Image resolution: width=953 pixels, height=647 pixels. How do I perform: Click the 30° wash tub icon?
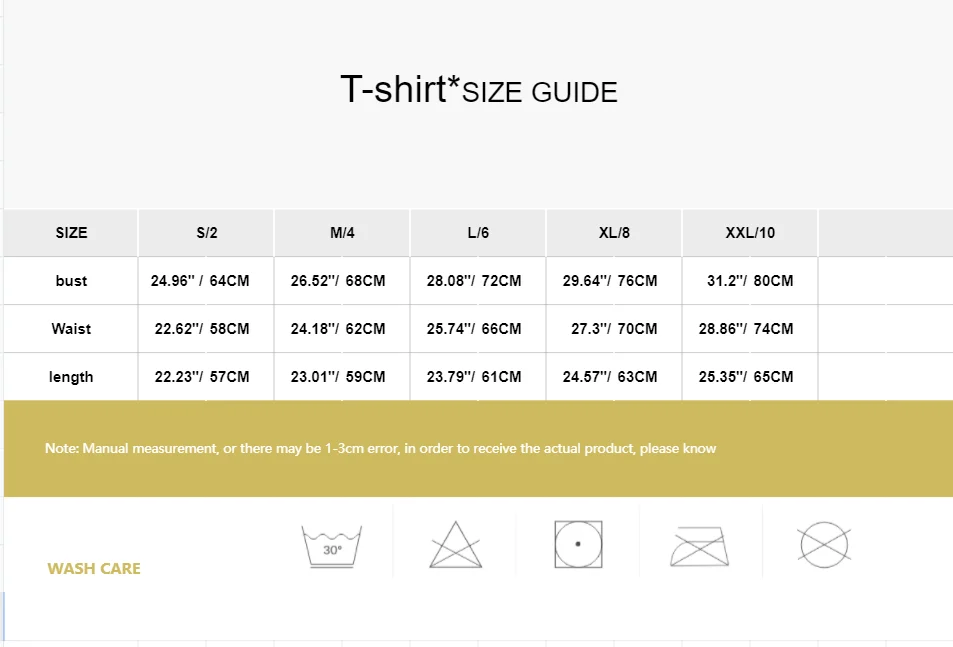pos(332,547)
